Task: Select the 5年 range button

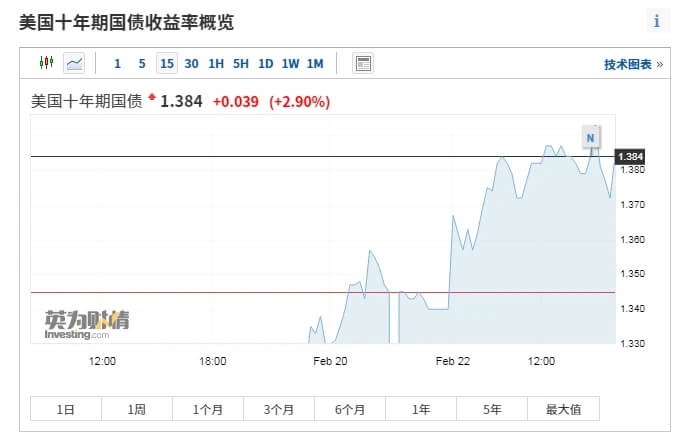Action: click(x=492, y=408)
